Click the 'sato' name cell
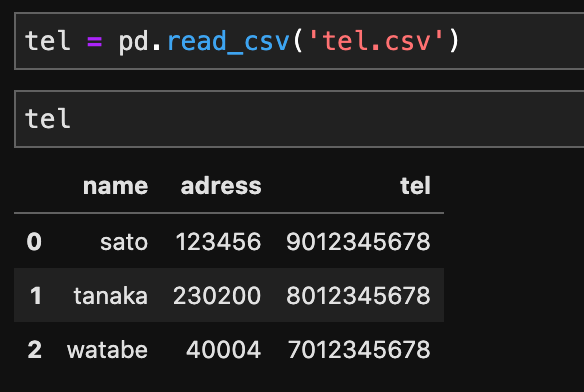The width and height of the screenshot is (584, 392). click(x=124, y=242)
